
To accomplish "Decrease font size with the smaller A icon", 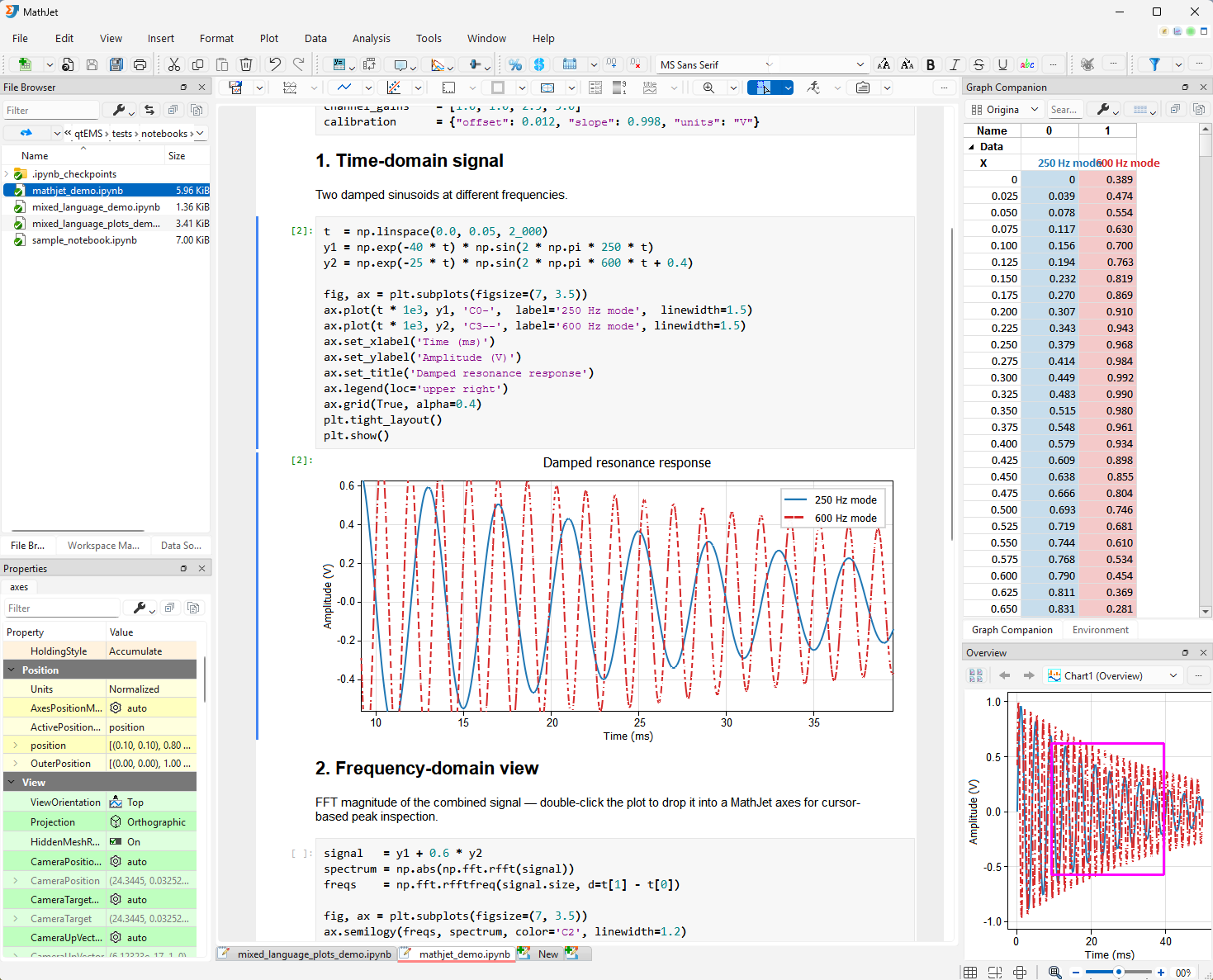I will click(907, 64).
